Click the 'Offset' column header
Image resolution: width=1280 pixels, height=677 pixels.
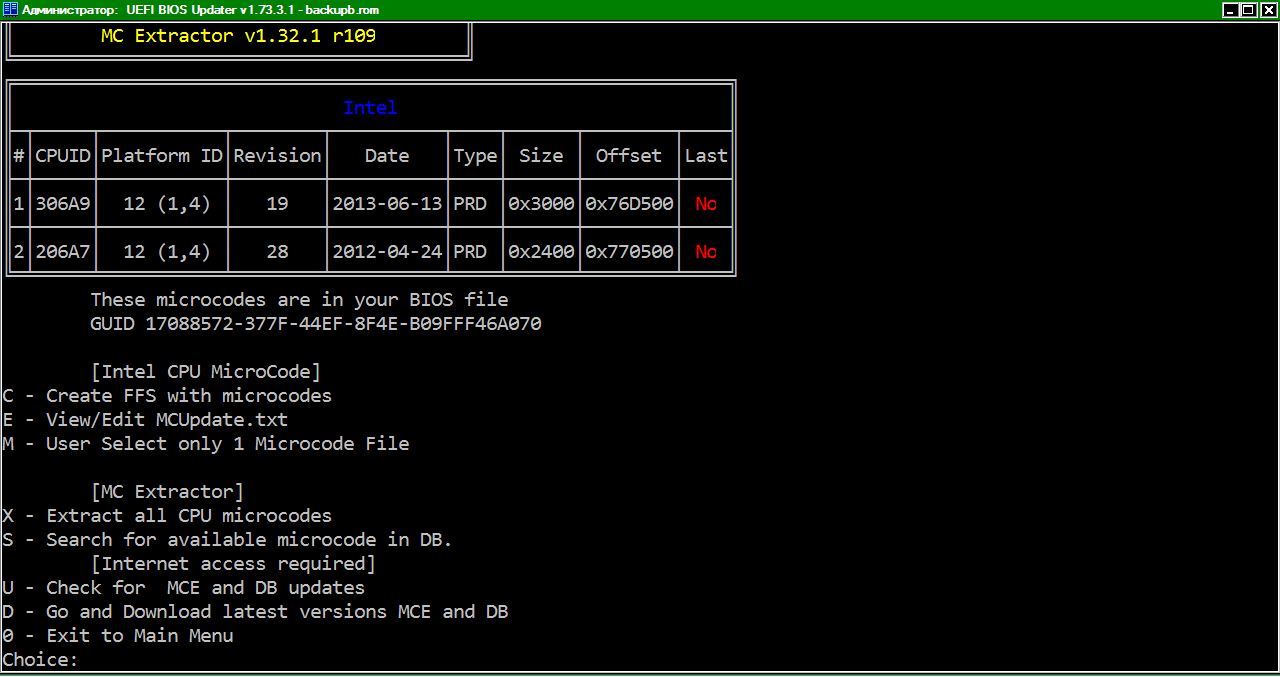629,156
